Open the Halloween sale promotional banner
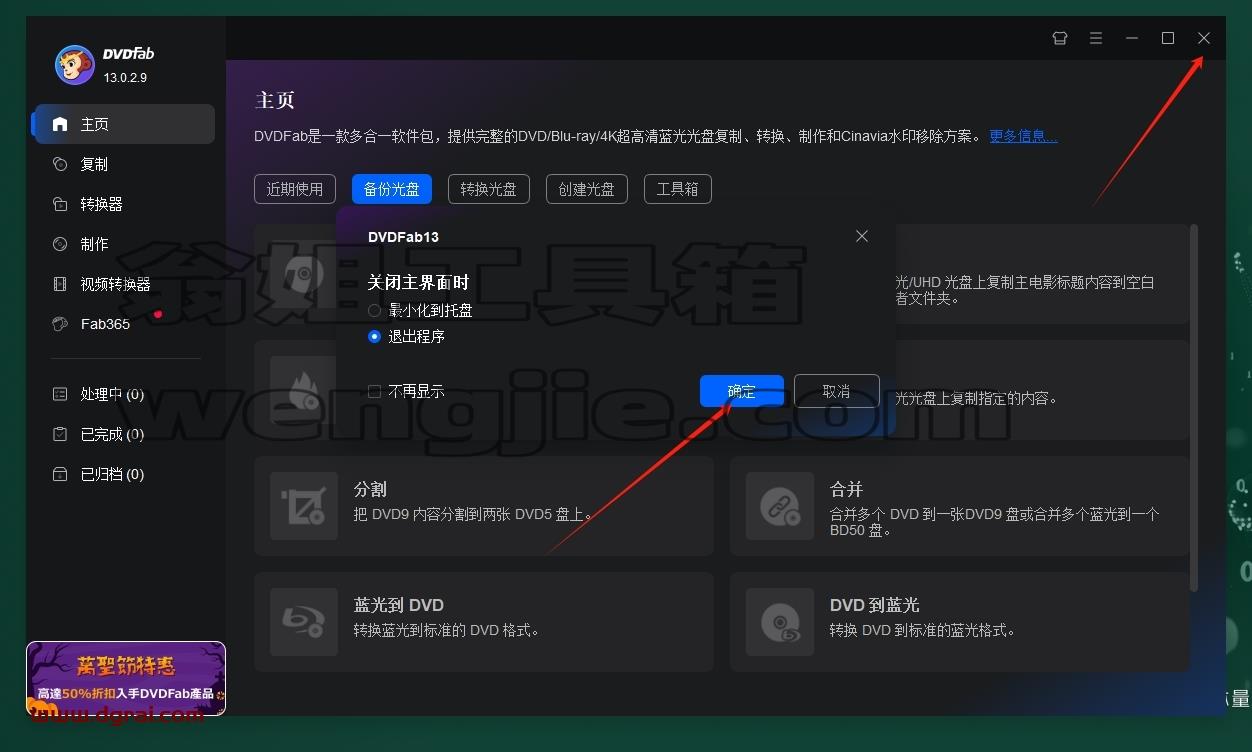The width and height of the screenshot is (1252, 752). coord(126,678)
